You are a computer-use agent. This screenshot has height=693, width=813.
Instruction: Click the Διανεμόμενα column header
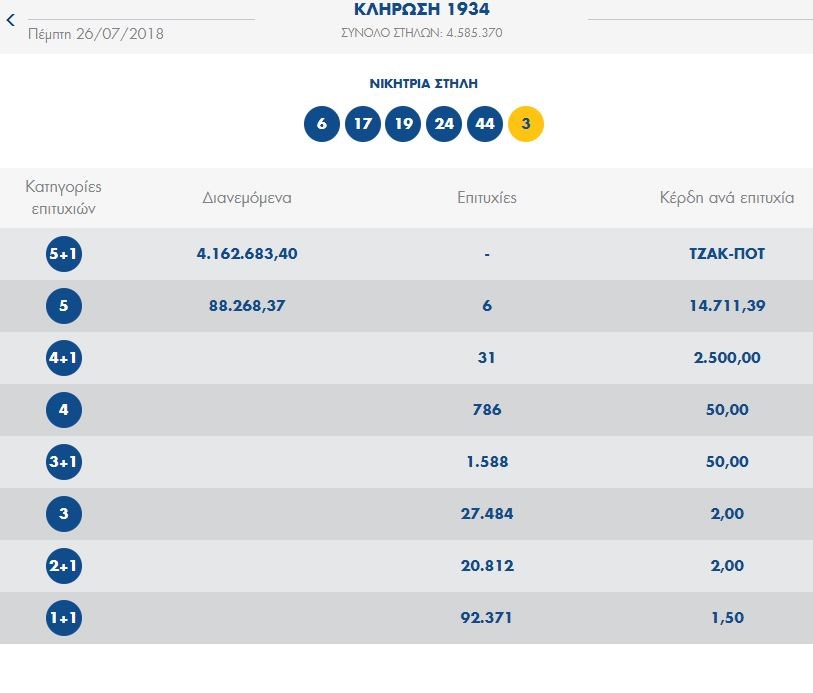(247, 198)
